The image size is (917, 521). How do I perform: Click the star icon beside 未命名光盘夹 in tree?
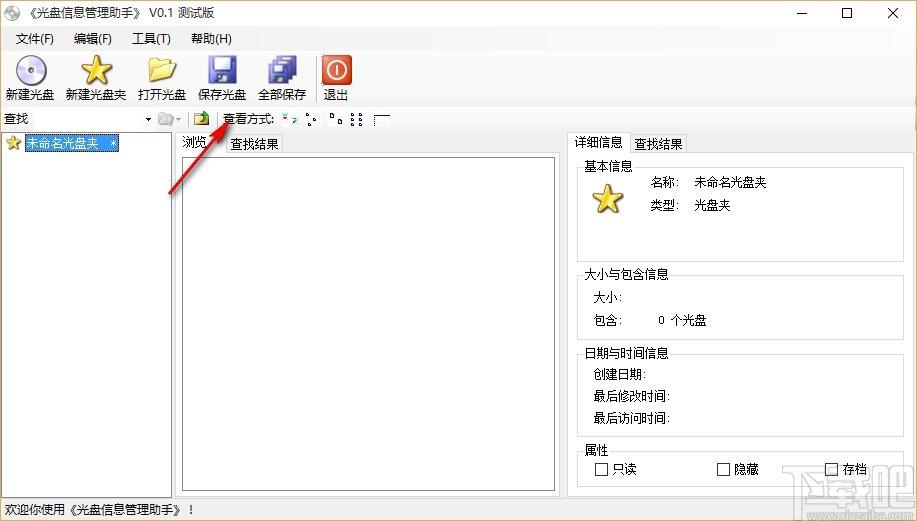click(x=13, y=143)
